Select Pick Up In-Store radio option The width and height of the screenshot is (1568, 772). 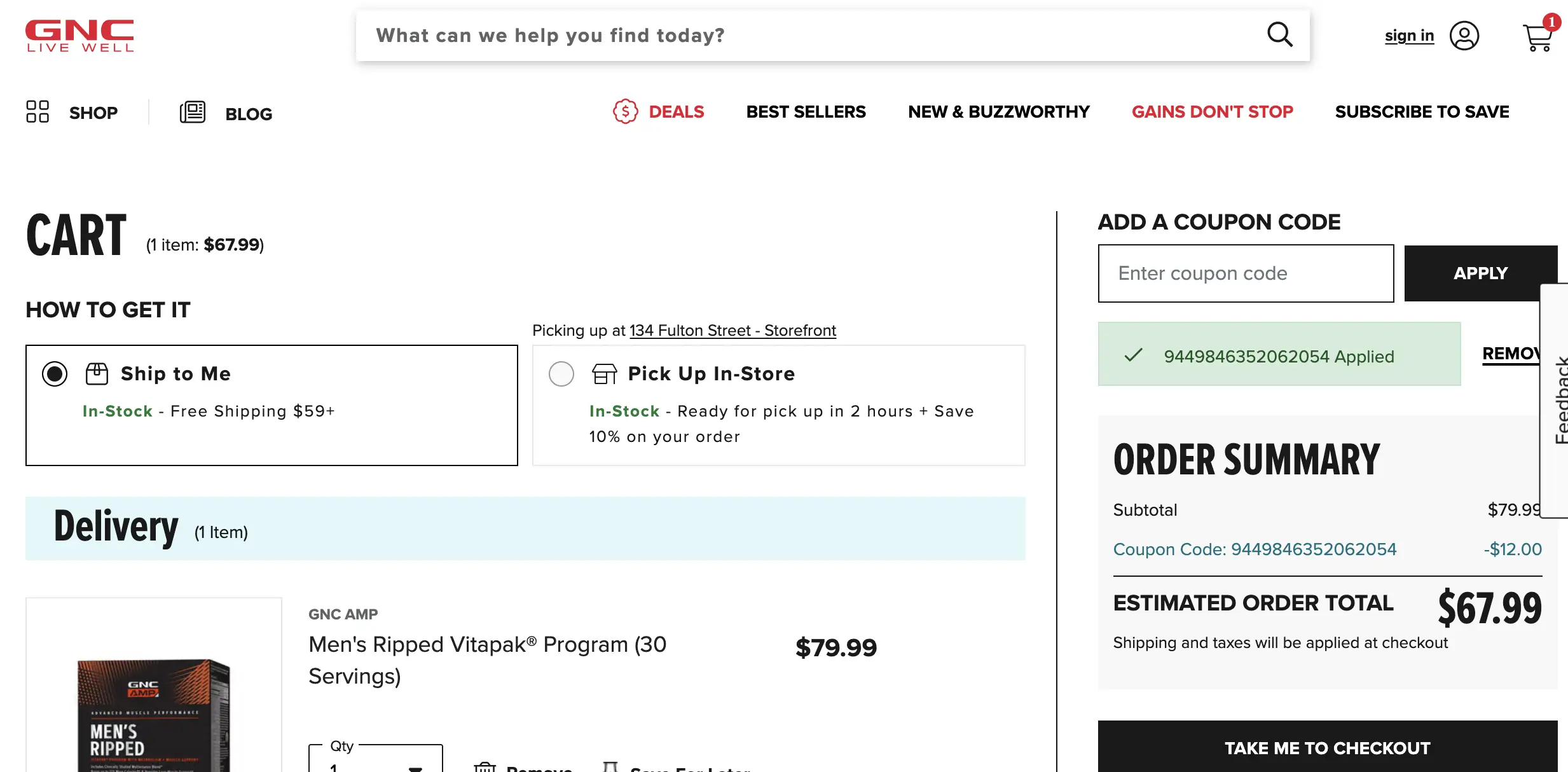(561, 373)
